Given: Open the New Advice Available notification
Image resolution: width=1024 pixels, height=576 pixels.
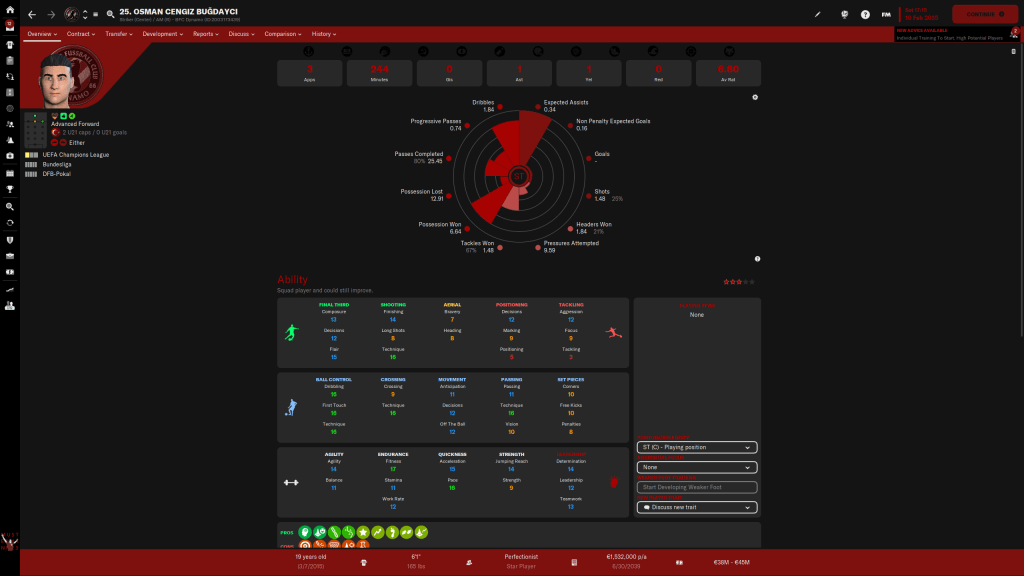Looking at the screenshot, I should click(x=950, y=34).
